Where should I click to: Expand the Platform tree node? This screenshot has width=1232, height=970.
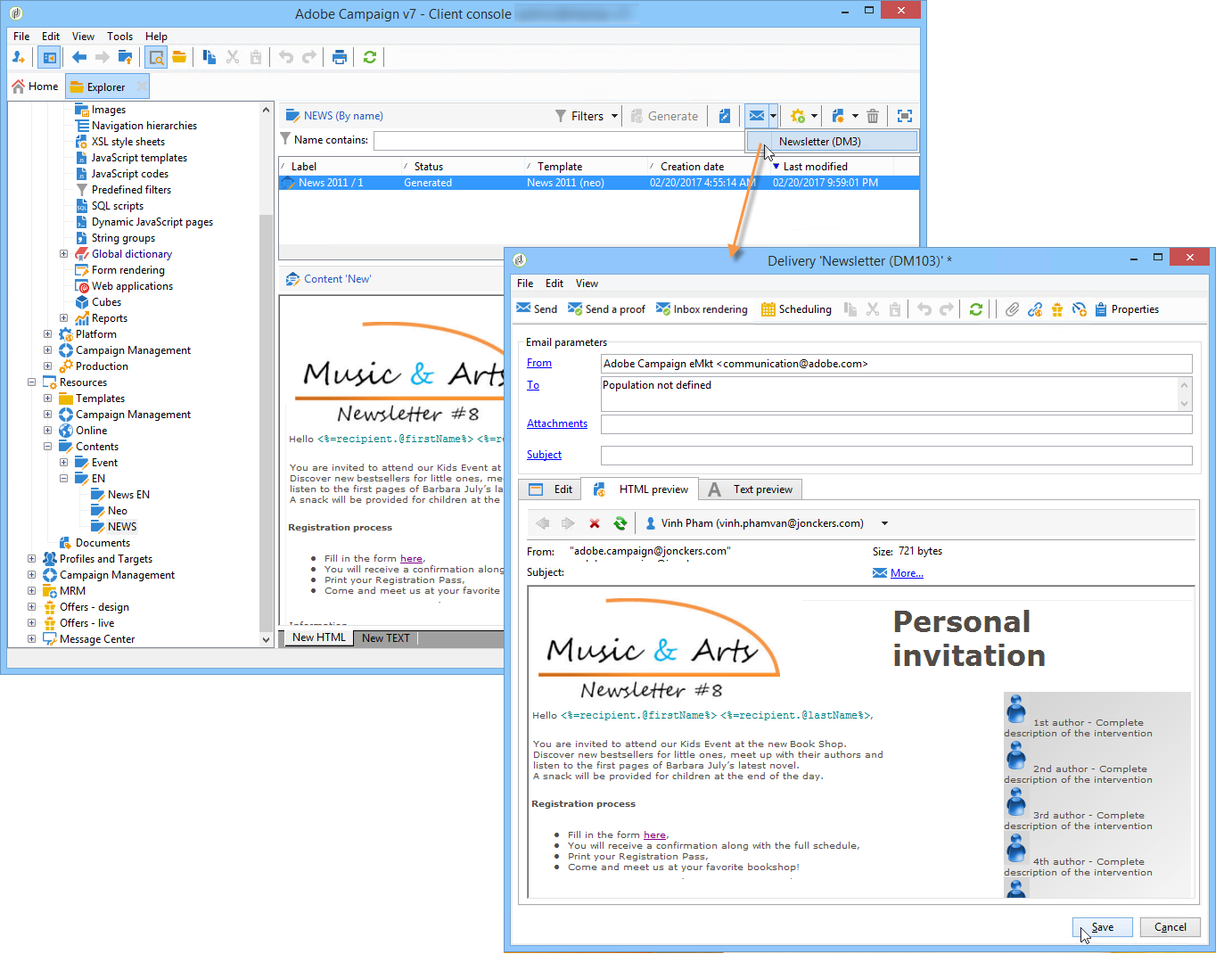47,334
